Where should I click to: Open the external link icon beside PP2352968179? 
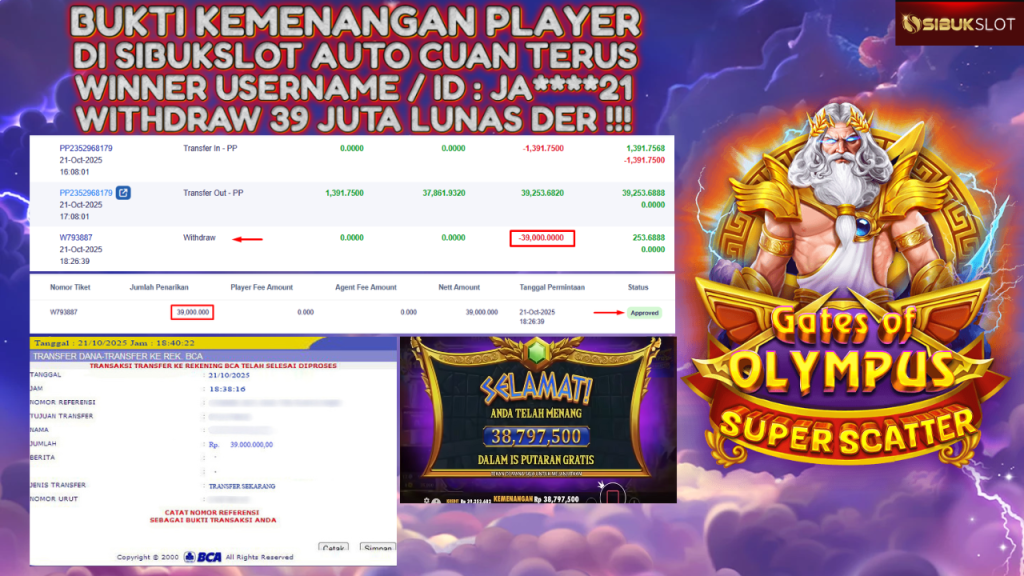[x=123, y=193]
